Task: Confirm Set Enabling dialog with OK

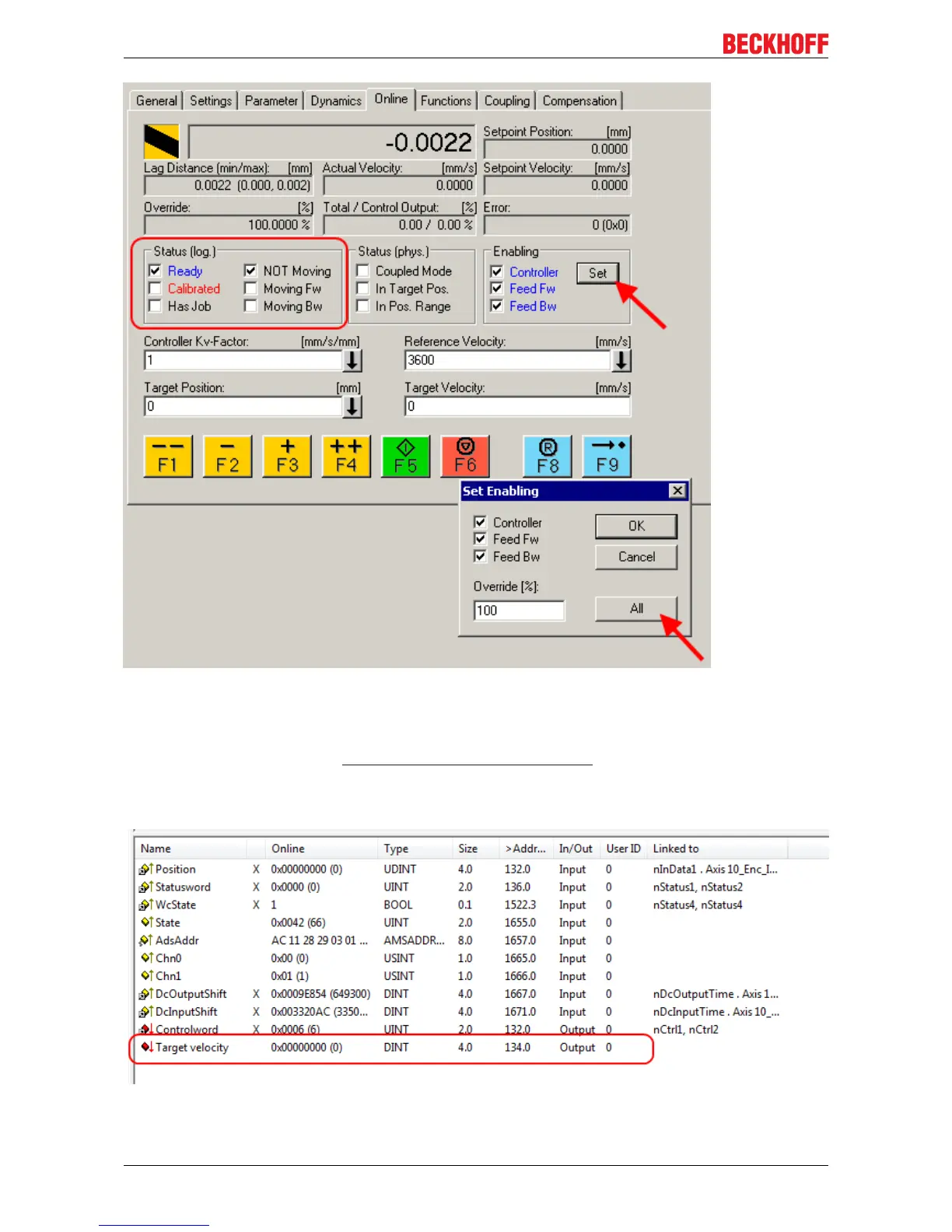Action: 636,526
